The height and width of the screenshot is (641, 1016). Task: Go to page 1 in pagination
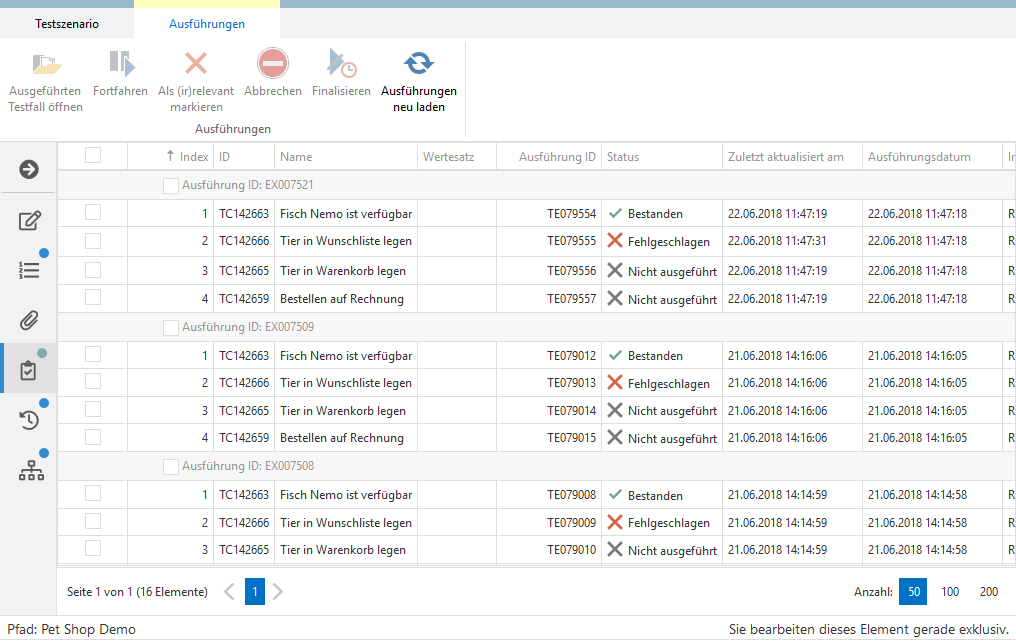tap(255, 592)
